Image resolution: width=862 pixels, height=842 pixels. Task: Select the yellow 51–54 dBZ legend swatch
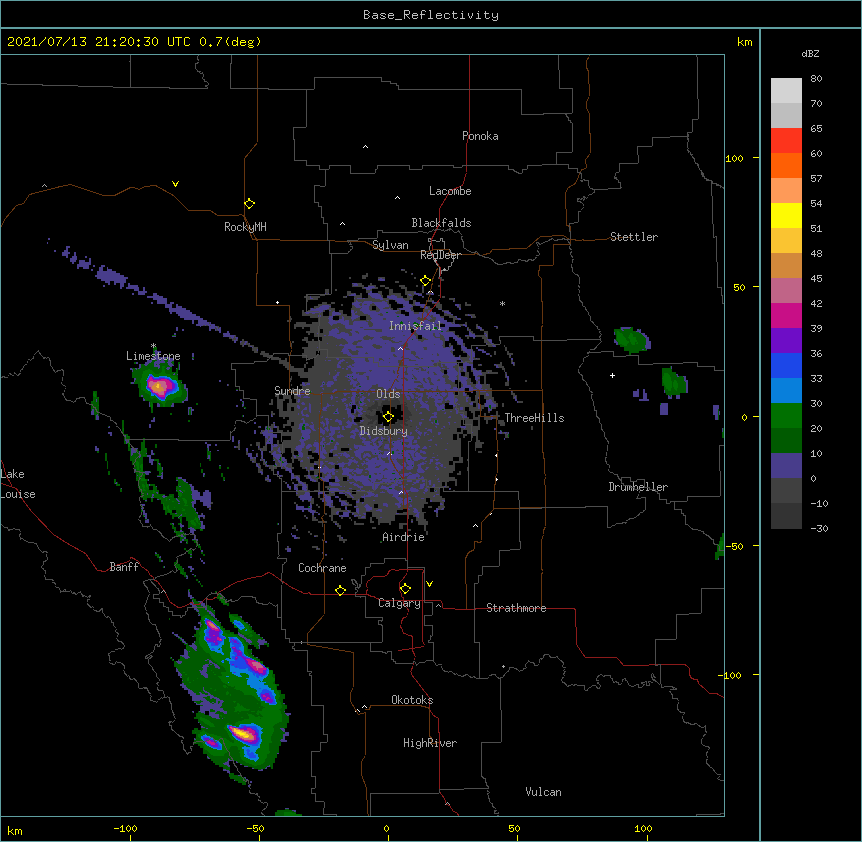click(786, 215)
